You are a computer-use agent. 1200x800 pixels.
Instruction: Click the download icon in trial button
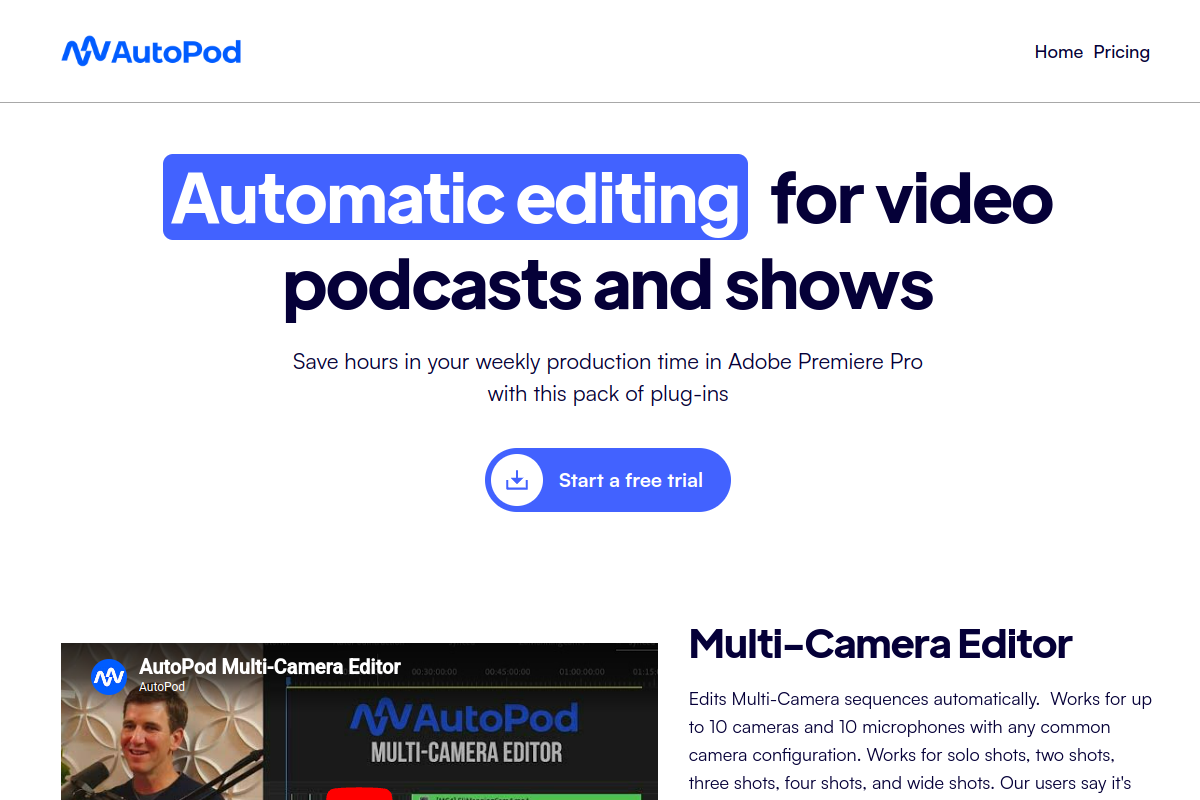[x=517, y=480]
